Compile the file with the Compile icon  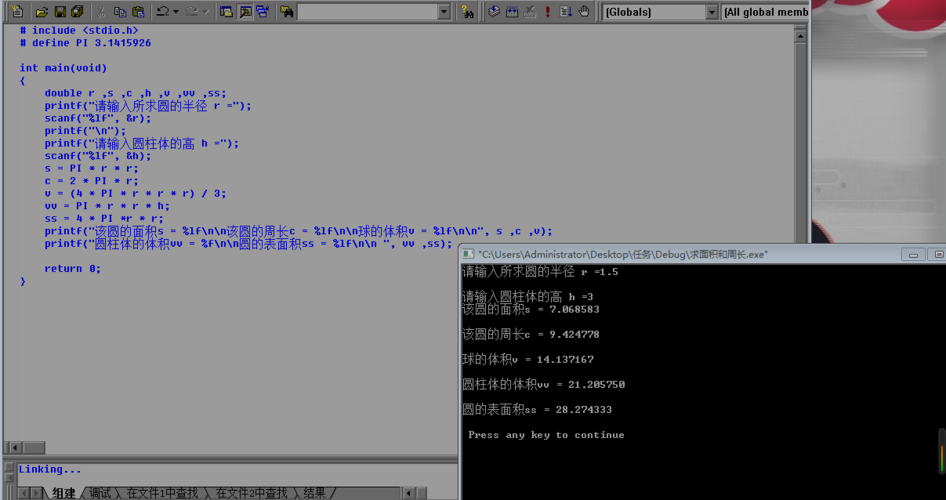click(494, 11)
